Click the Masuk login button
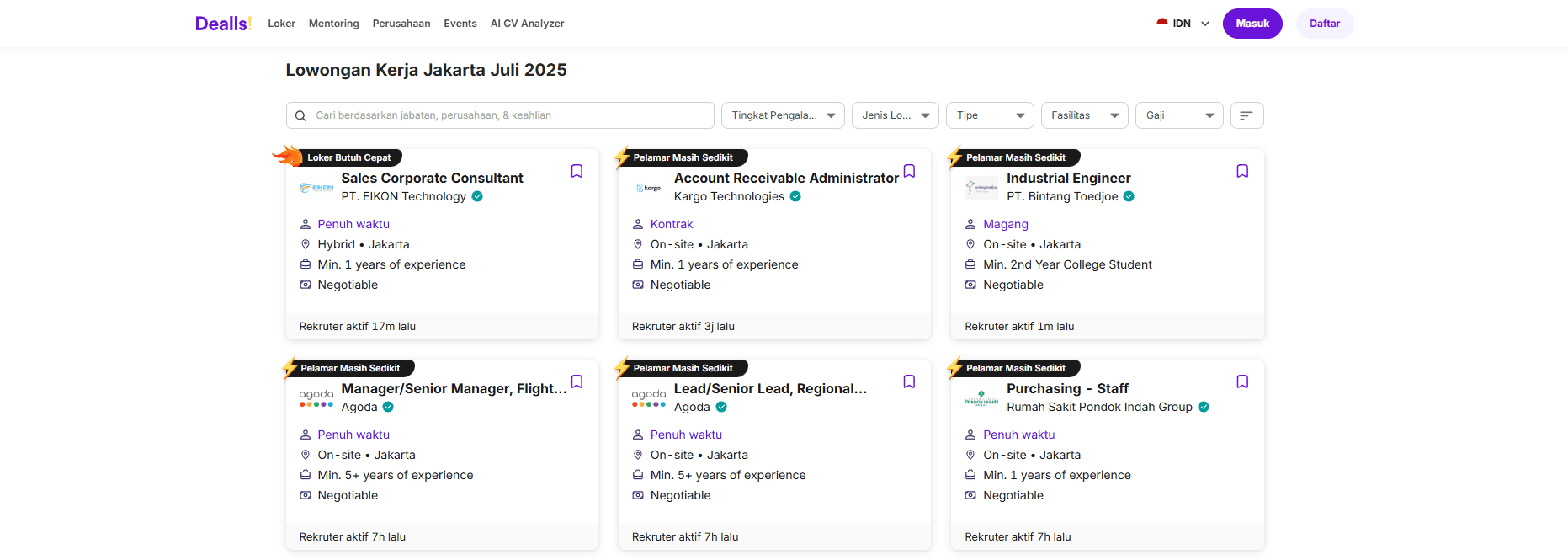The height and width of the screenshot is (560, 1568). (x=1252, y=24)
